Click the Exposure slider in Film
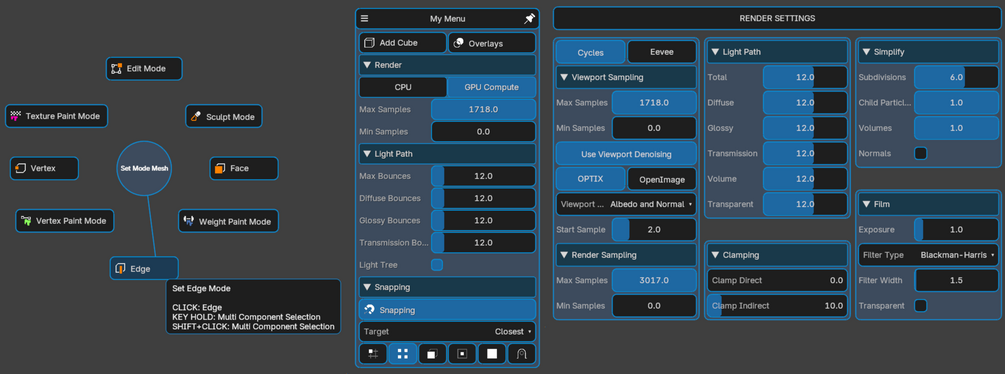The height and width of the screenshot is (374, 1005). pyautogui.click(x=956, y=229)
